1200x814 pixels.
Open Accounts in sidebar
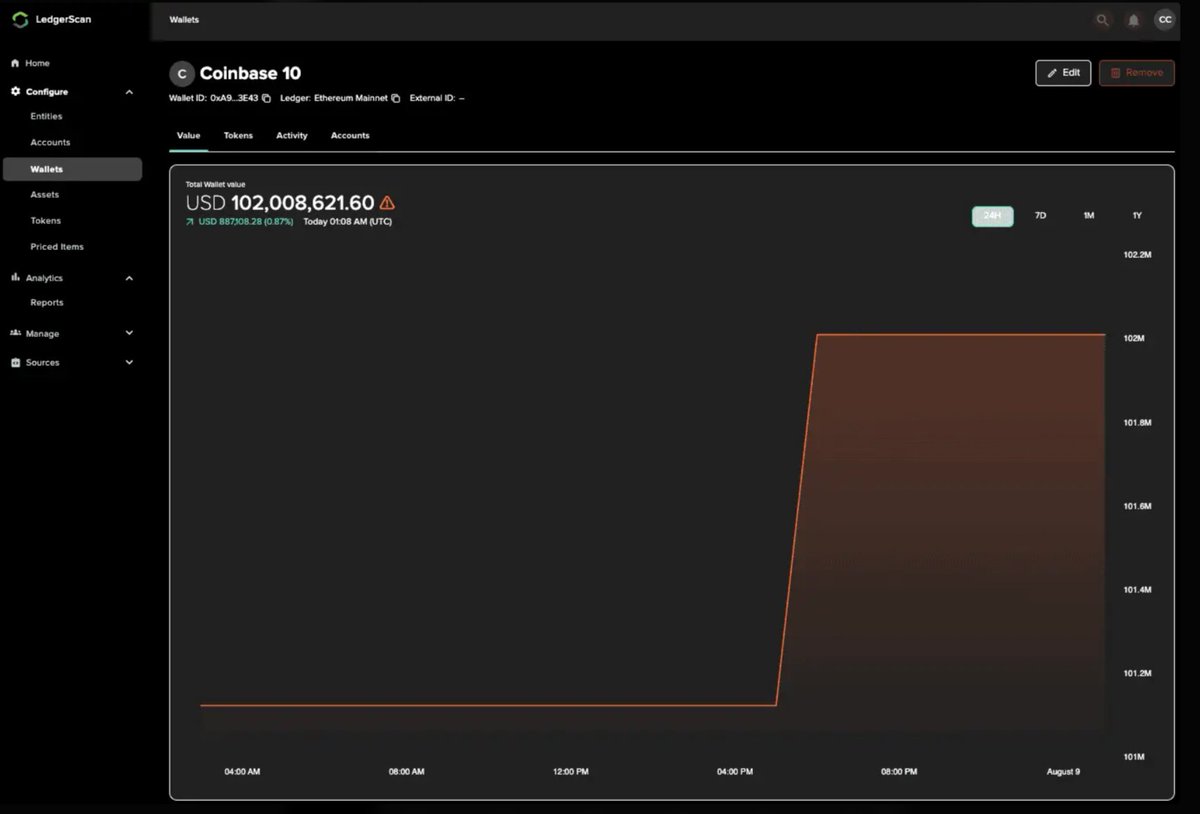pyautogui.click(x=50, y=142)
